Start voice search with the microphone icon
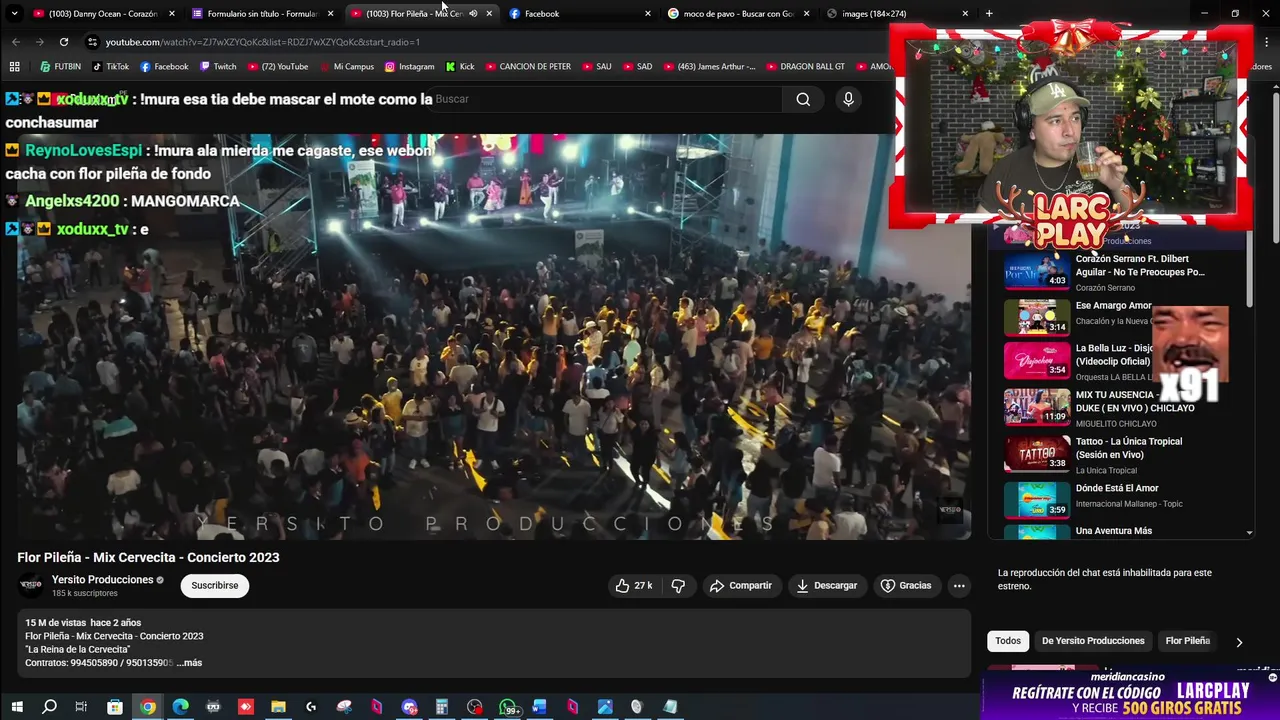The width and height of the screenshot is (1280, 720). 848,99
